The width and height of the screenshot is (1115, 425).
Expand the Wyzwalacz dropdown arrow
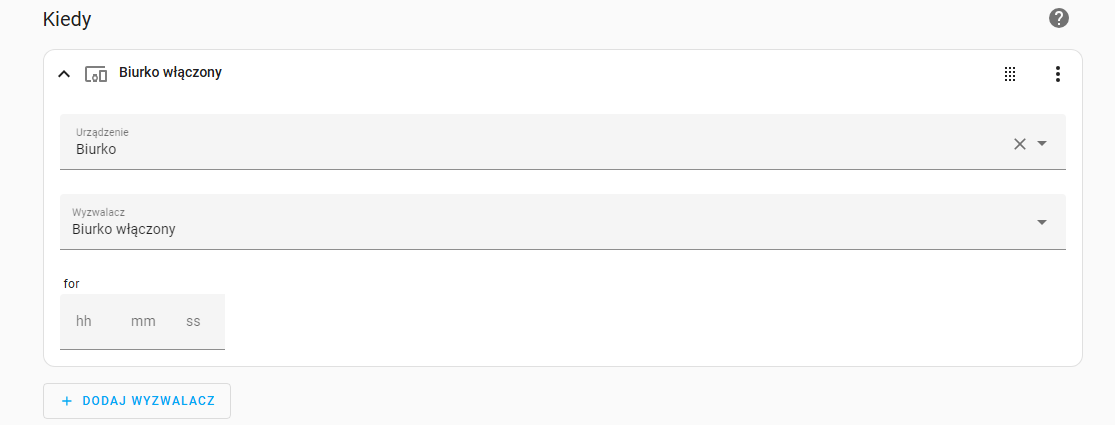click(1042, 222)
